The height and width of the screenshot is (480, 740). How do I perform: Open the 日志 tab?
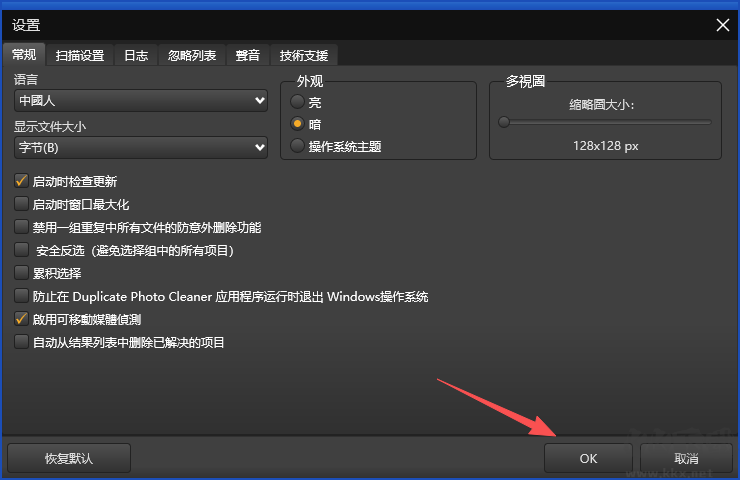[136, 55]
